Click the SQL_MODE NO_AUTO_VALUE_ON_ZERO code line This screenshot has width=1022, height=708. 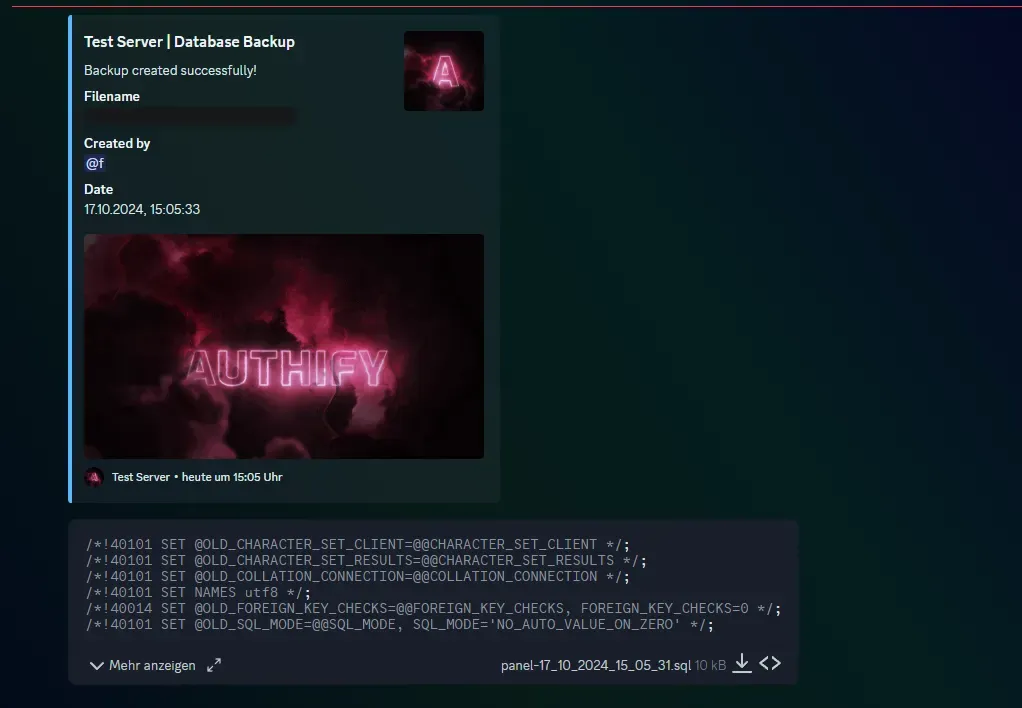399,625
